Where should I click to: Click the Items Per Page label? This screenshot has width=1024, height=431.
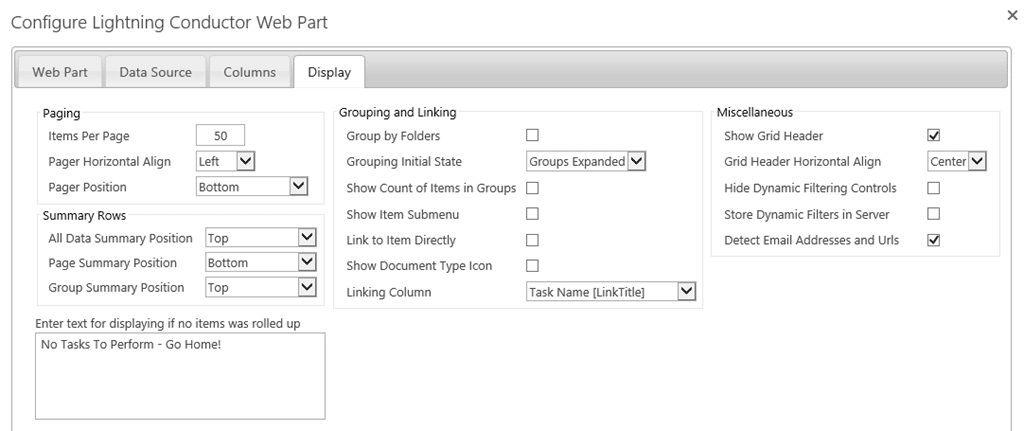pyautogui.click(x=89, y=136)
